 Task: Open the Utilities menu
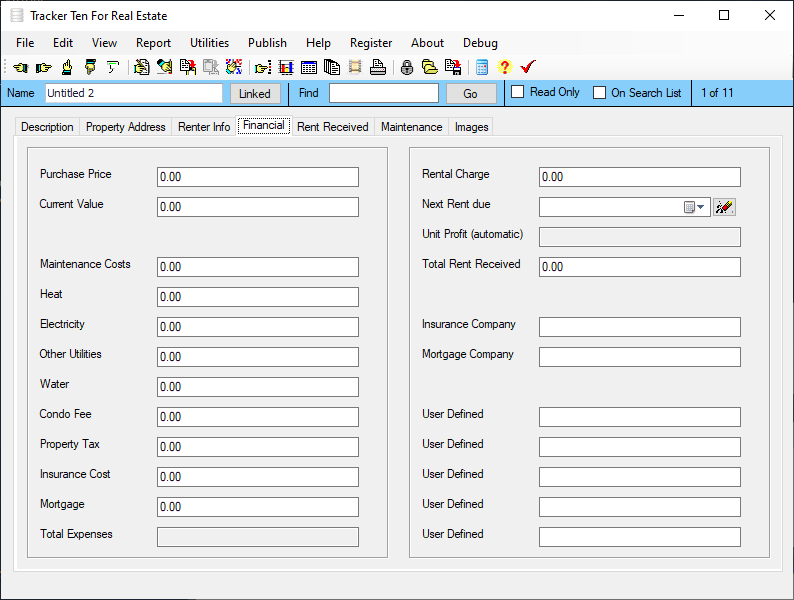coord(209,43)
